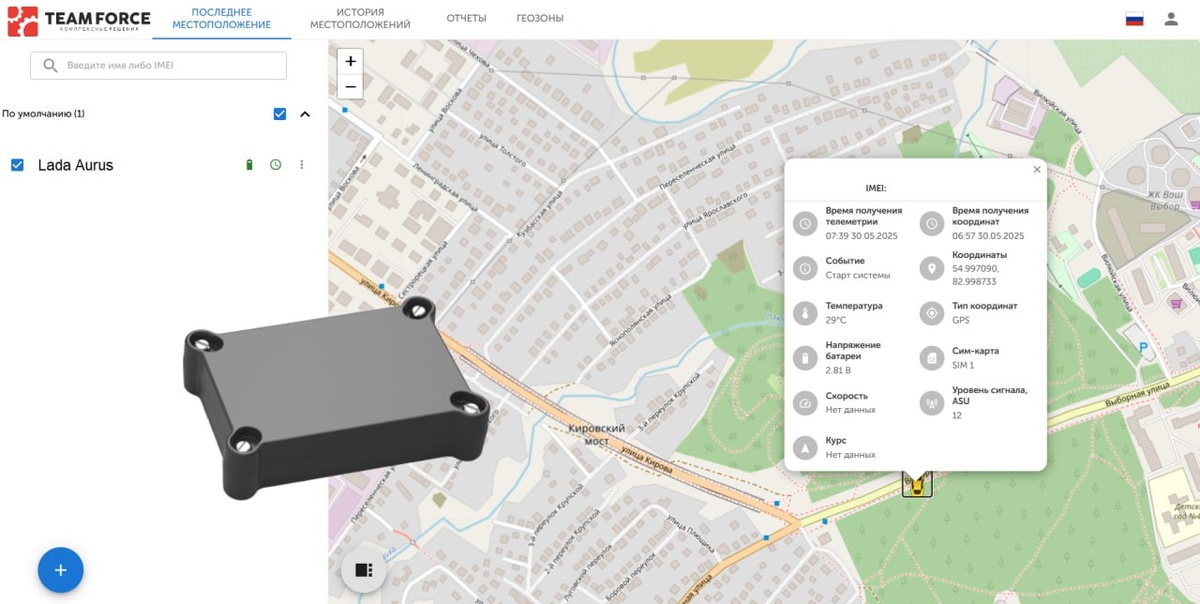Click the Напряжение батареи battery icon
This screenshot has width=1200, height=604.
pyautogui.click(x=806, y=358)
